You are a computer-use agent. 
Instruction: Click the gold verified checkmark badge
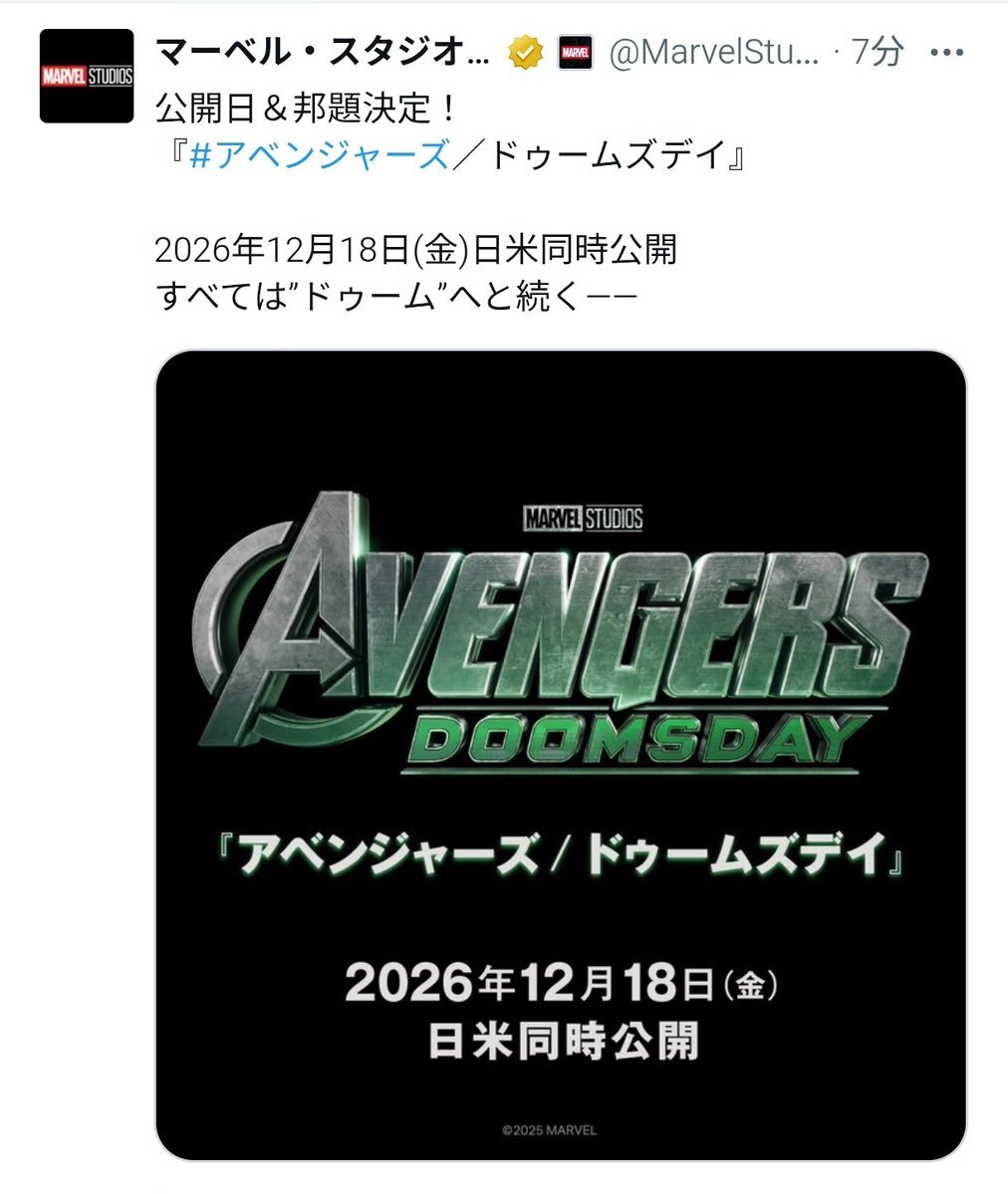[x=526, y=53]
